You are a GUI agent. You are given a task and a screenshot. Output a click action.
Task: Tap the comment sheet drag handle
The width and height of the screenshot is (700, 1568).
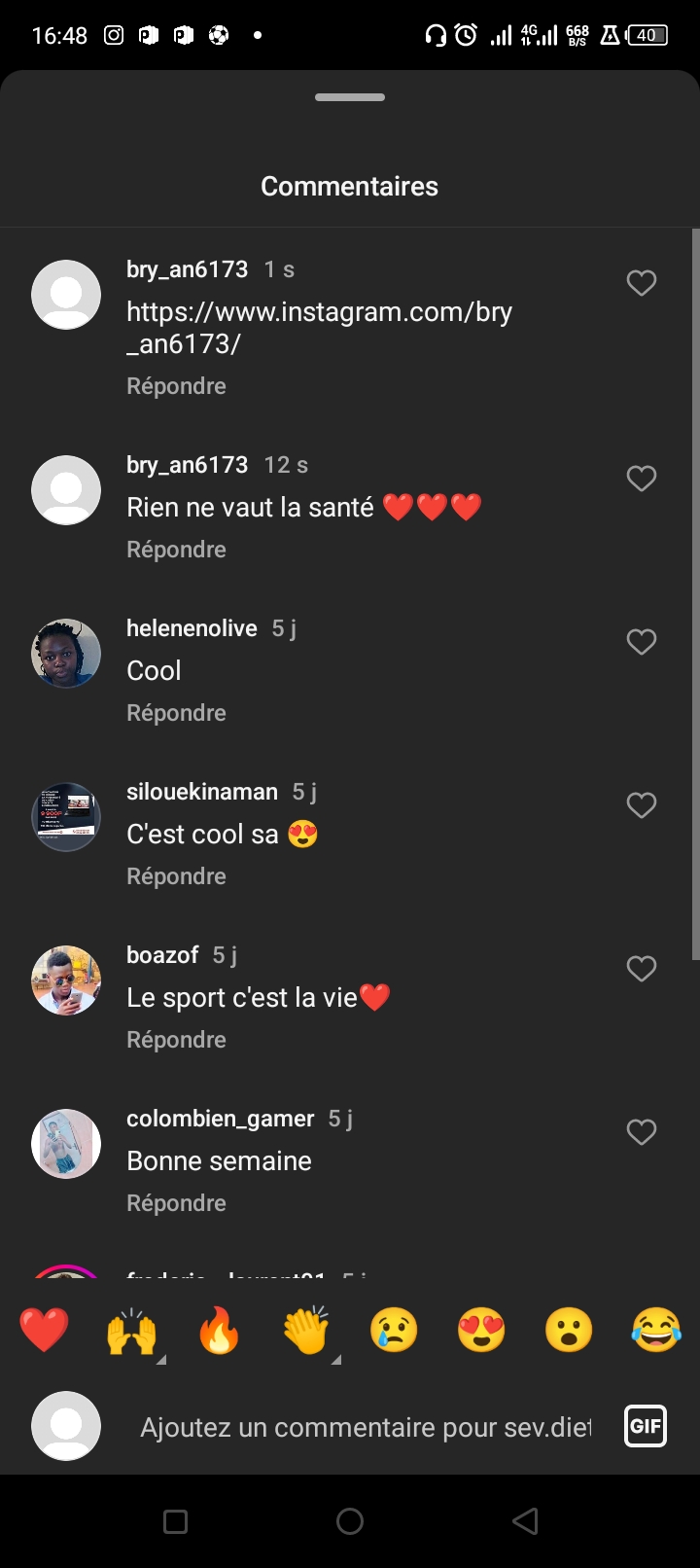tap(350, 97)
